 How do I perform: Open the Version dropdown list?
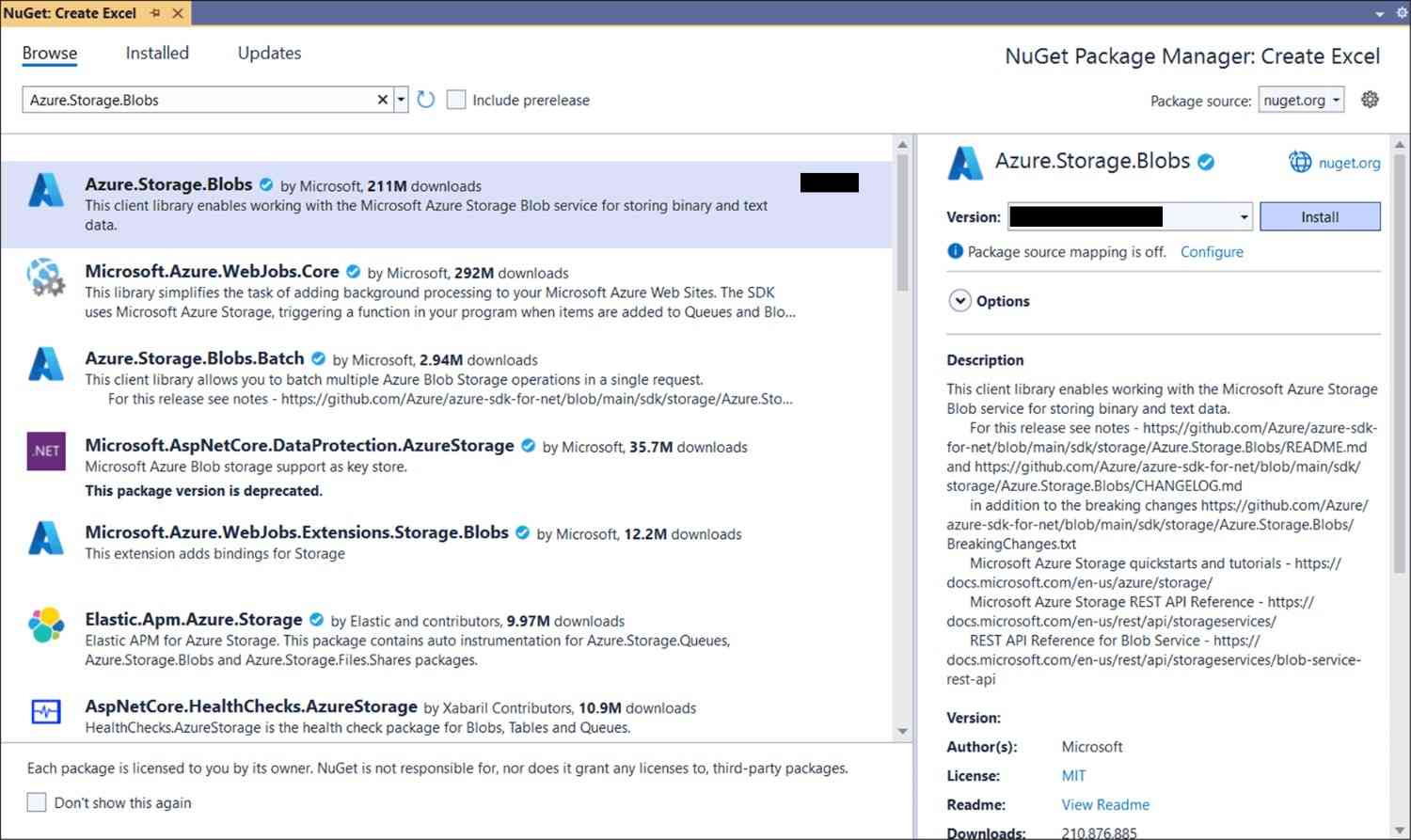(x=1244, y=217)
